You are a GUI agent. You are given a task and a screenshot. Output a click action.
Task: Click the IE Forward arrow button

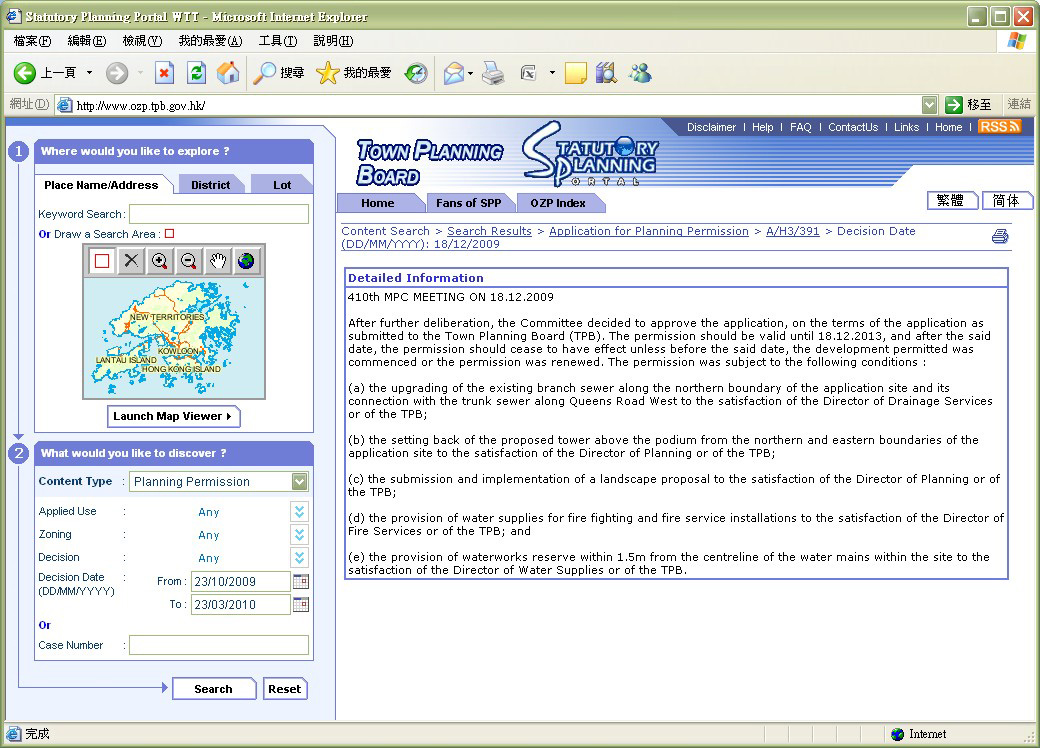pos(117,73)
